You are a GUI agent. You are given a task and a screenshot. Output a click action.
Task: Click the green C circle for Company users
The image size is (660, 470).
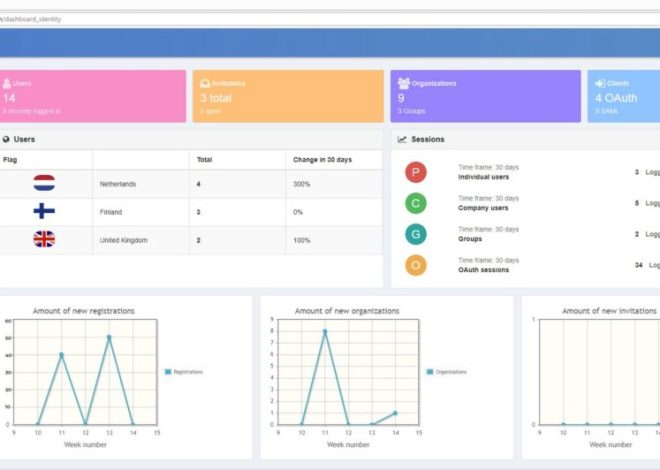[416, 203]
